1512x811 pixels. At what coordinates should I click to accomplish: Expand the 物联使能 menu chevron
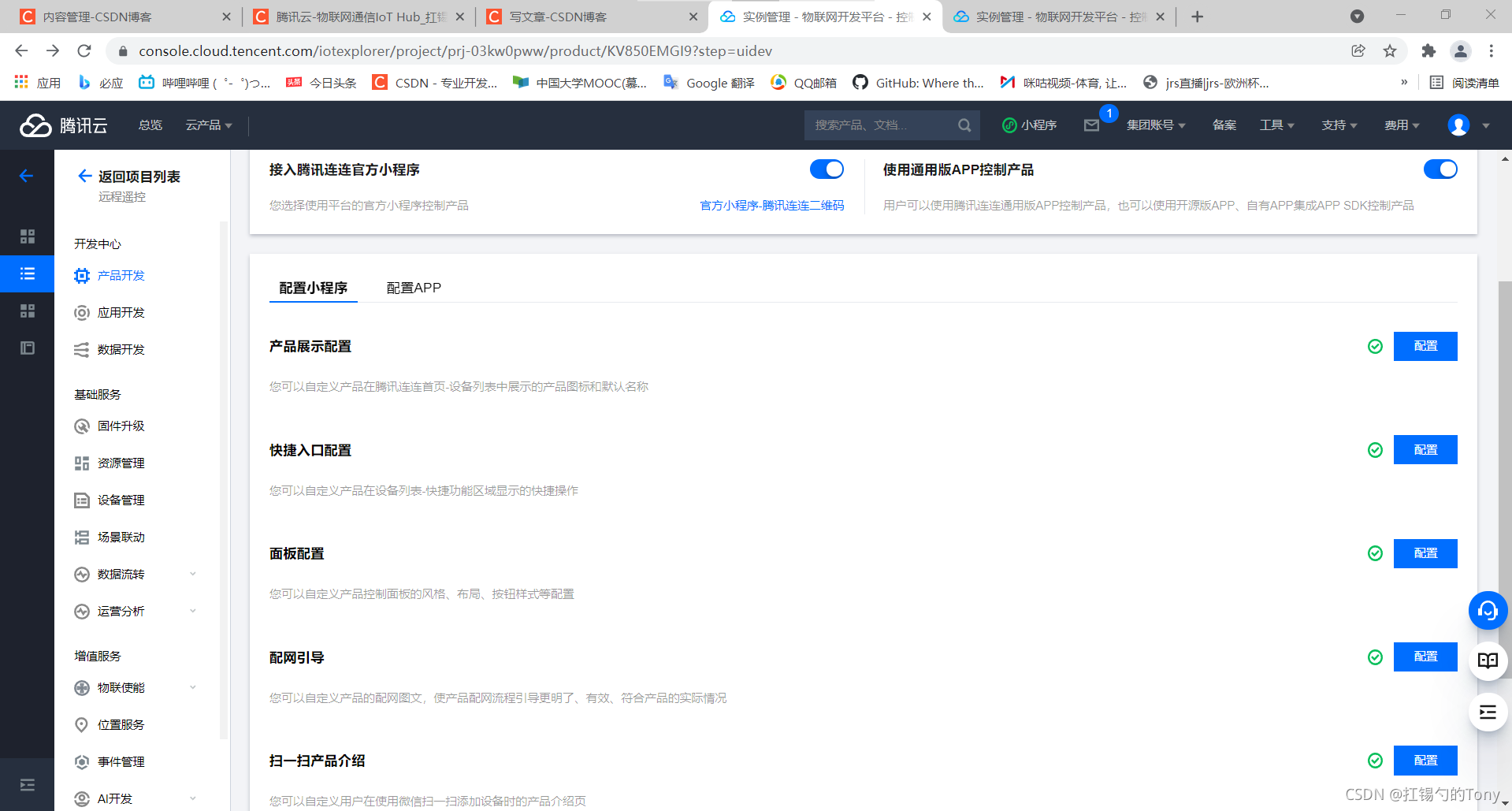(x=193, y=687)
